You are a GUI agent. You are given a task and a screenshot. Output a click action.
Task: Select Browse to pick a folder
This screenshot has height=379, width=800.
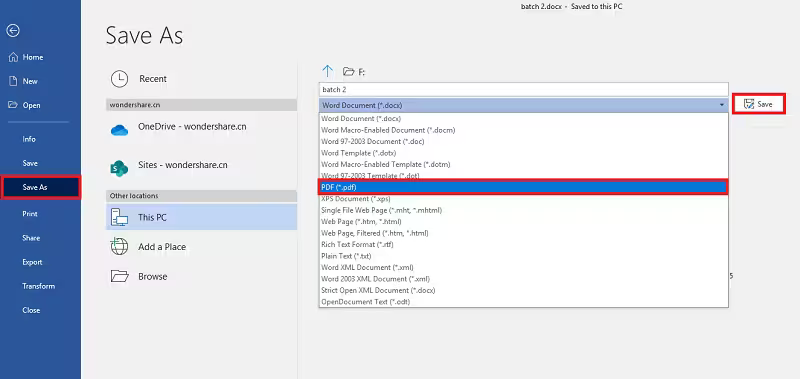[x=201, y=276]
